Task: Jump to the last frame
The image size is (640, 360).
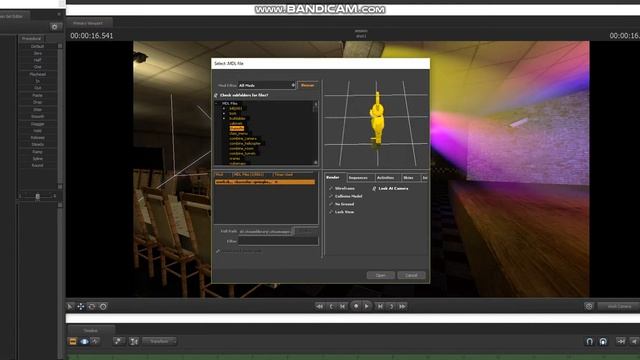Action: pos(402,306)
